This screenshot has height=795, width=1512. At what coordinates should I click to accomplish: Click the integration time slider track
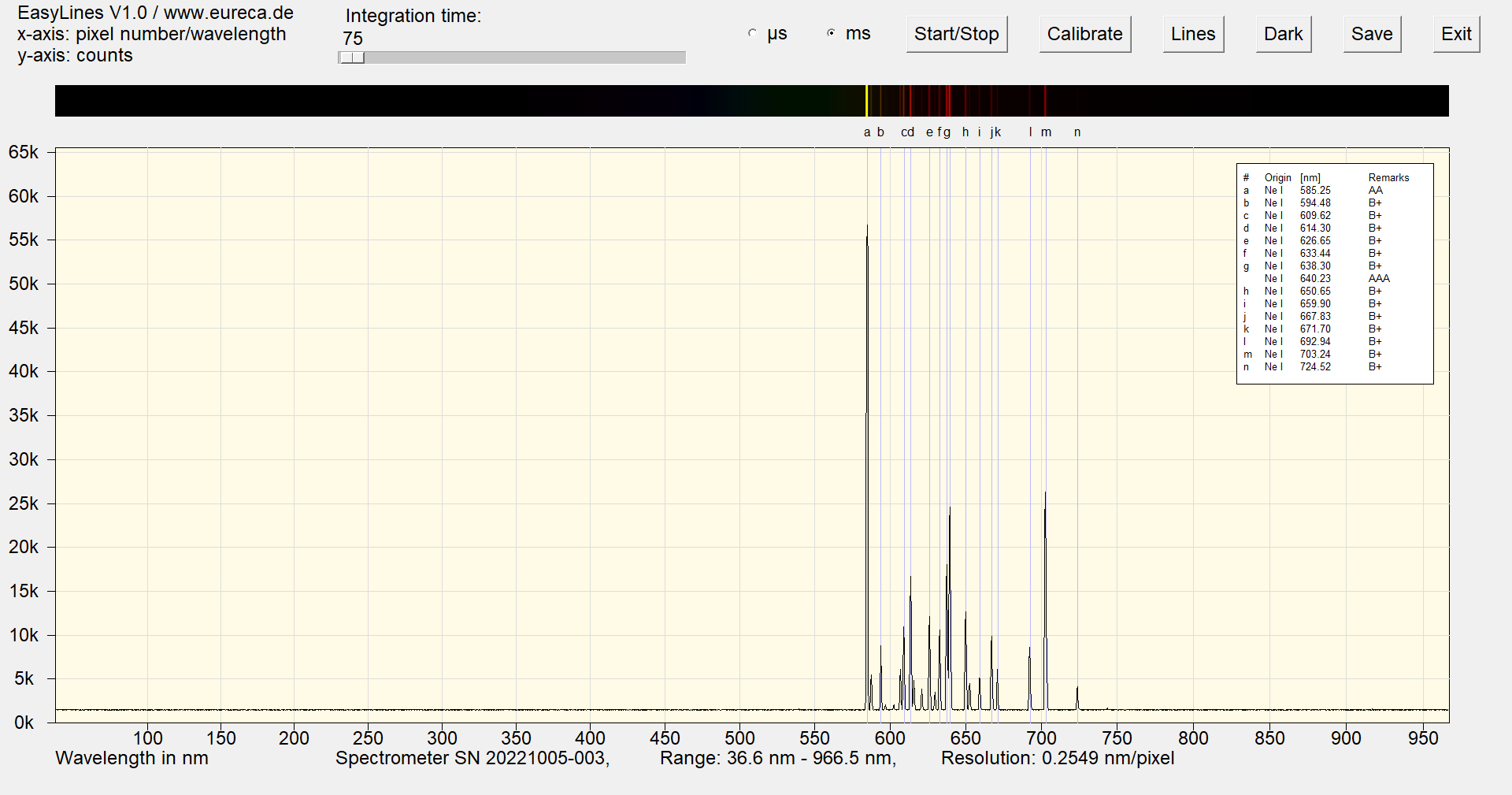(512, 58)
